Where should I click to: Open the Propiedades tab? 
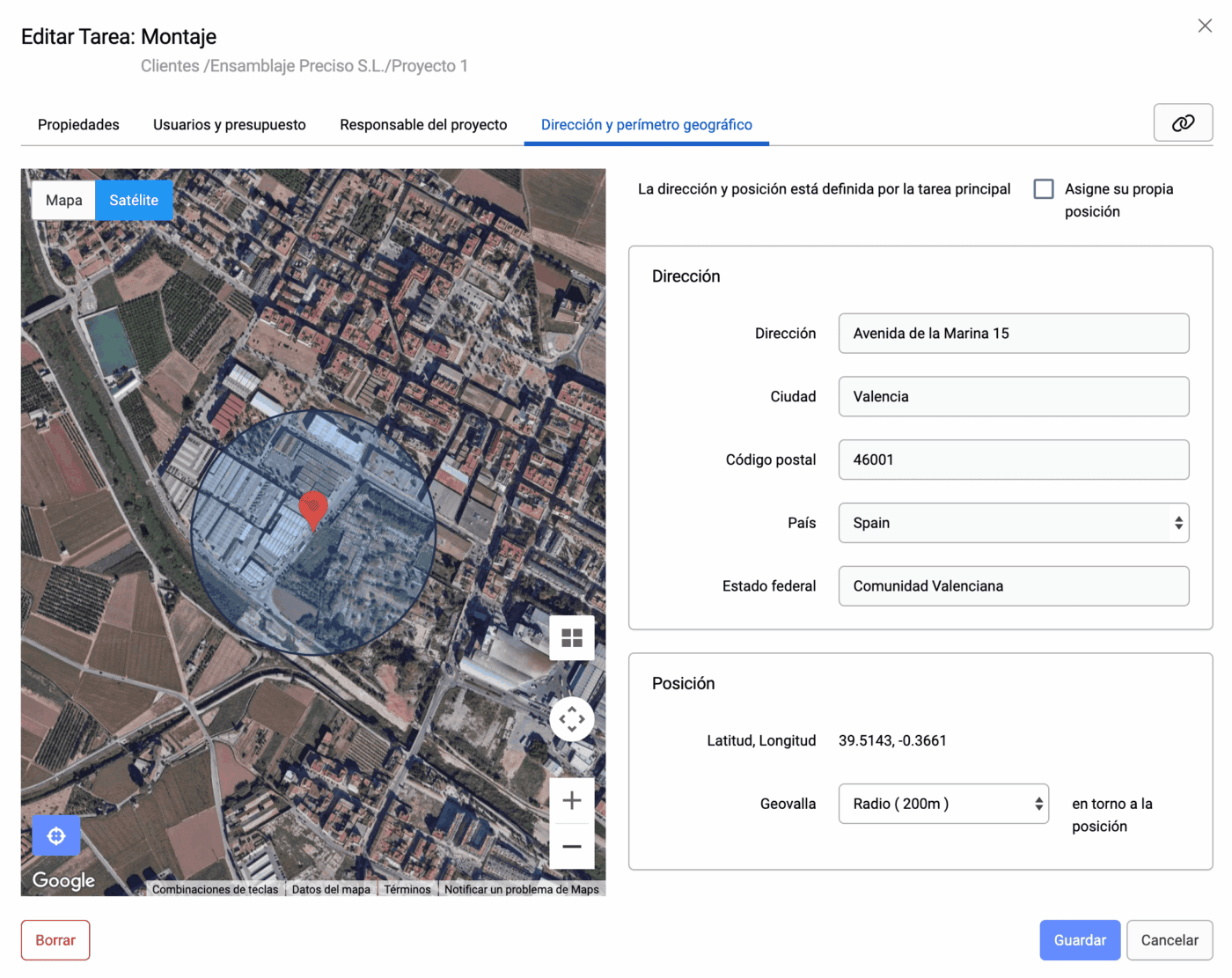[78, 125]
